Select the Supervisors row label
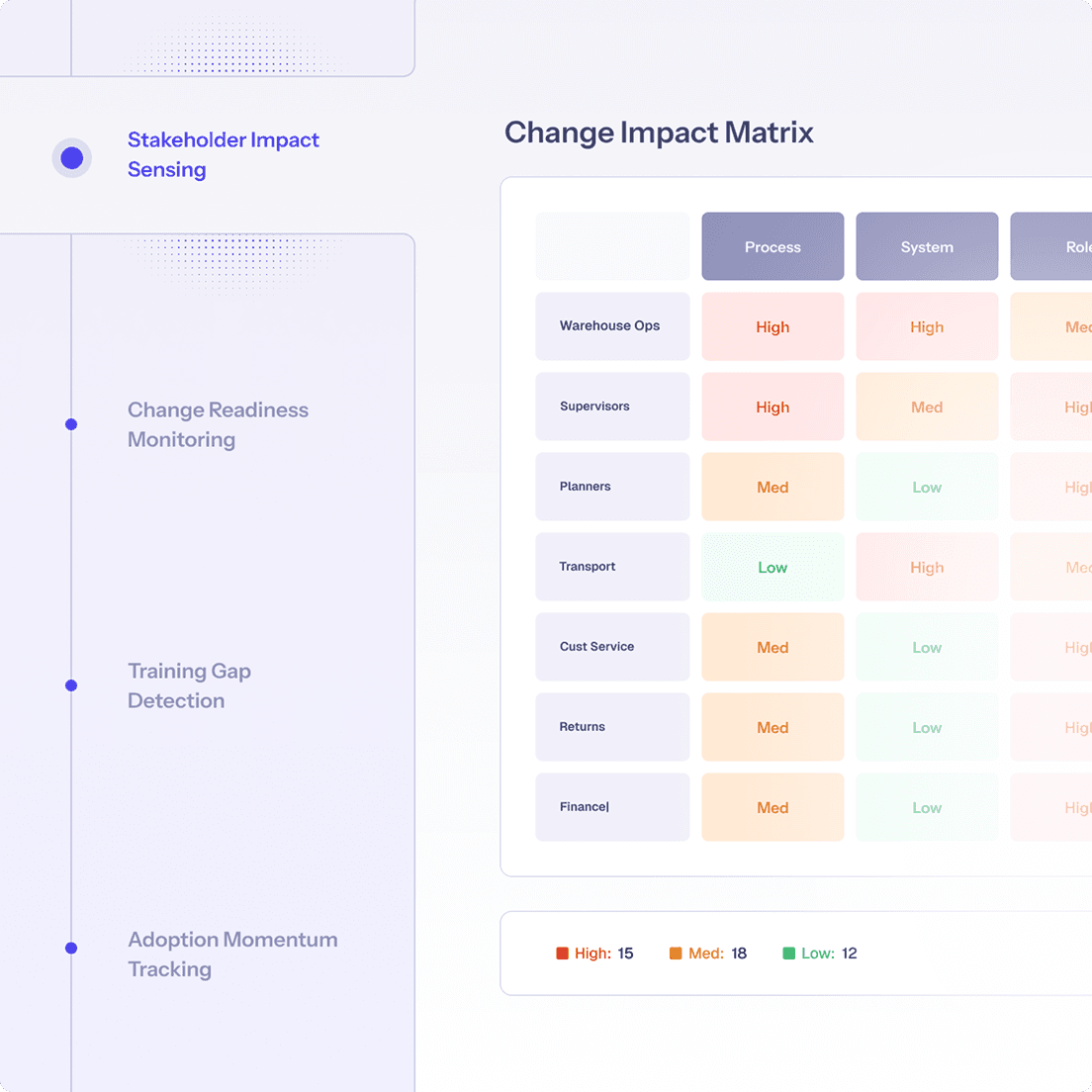Screen dimensions: 1092x1092 (x=611, y=407)
